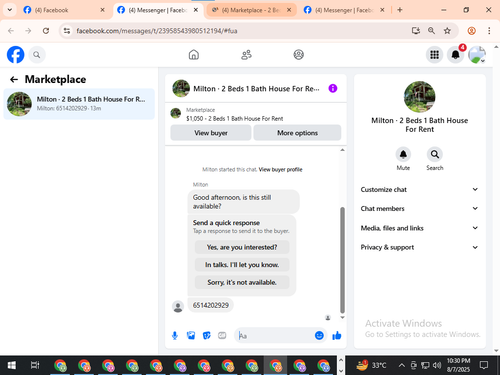Expand Media, files and links section
This screenshot has width=500, height=375.
click(419, 228)
